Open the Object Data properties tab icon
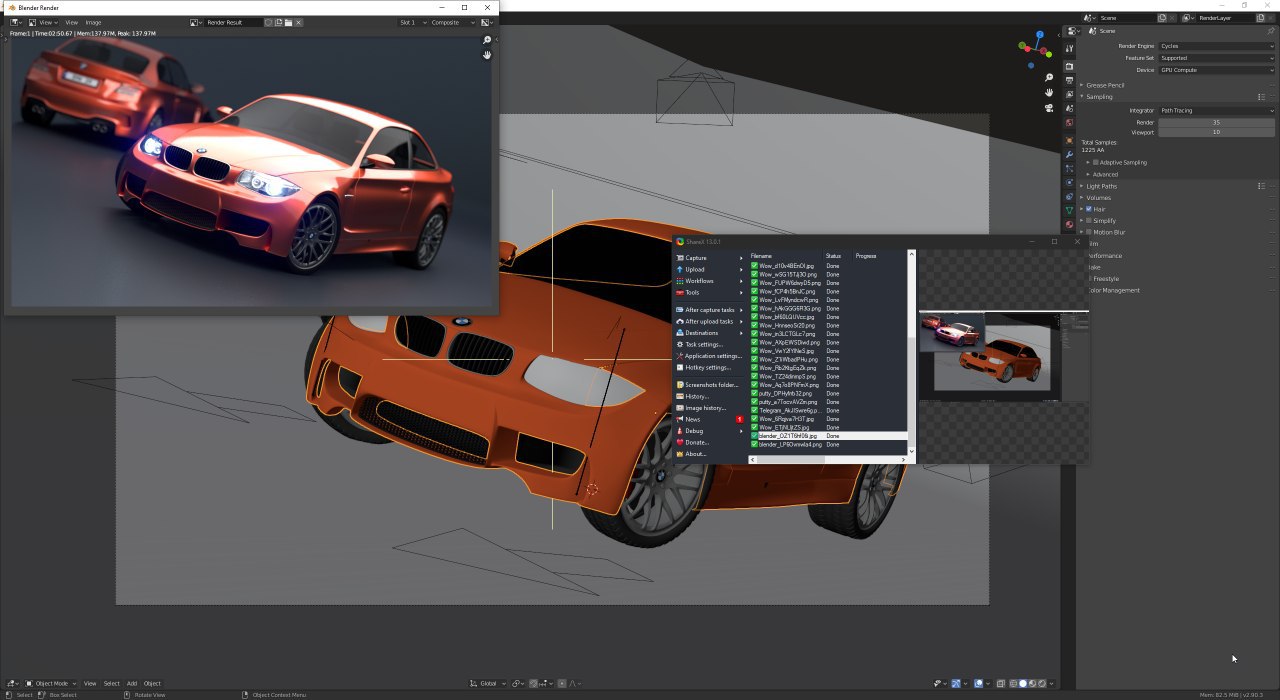This screenshot has width=1280, height=700. [x=1069, y=211]
